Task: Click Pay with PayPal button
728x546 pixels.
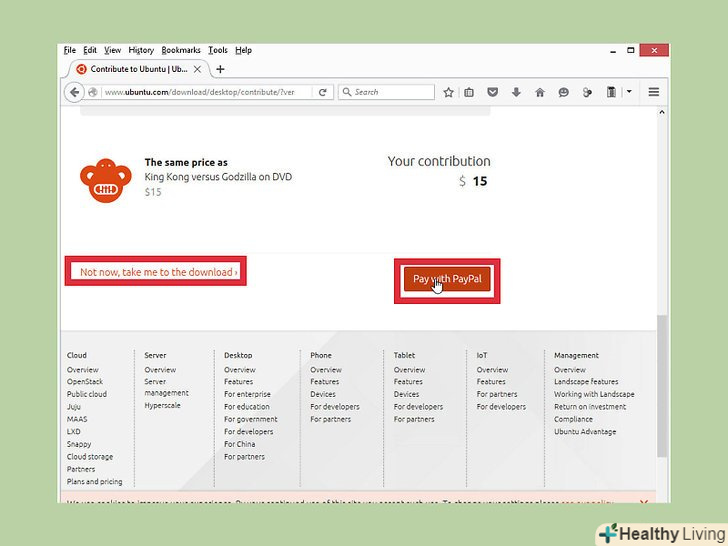Action: pos(447,279)
